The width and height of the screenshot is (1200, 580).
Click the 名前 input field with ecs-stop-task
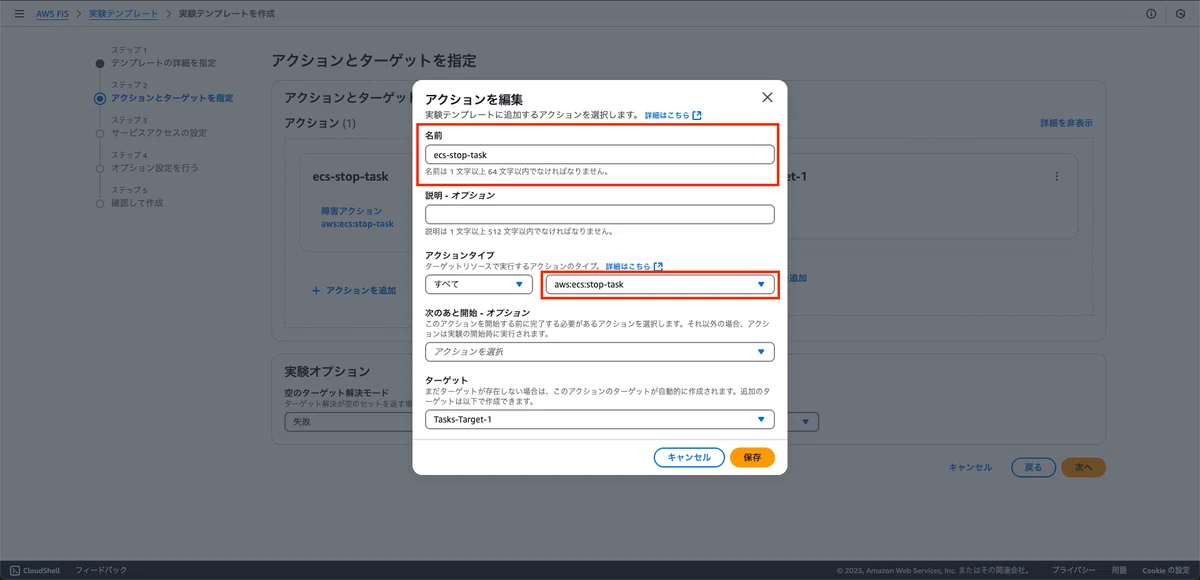tap(600, 154)
